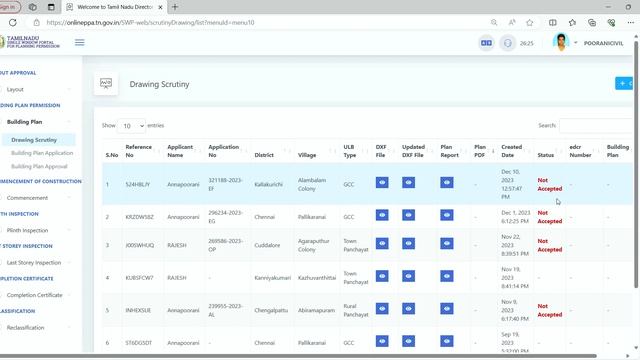Open Plan Report for Cuddalore row
The height and width of the screenshot is (360, 640).
[x=447, y=244]
